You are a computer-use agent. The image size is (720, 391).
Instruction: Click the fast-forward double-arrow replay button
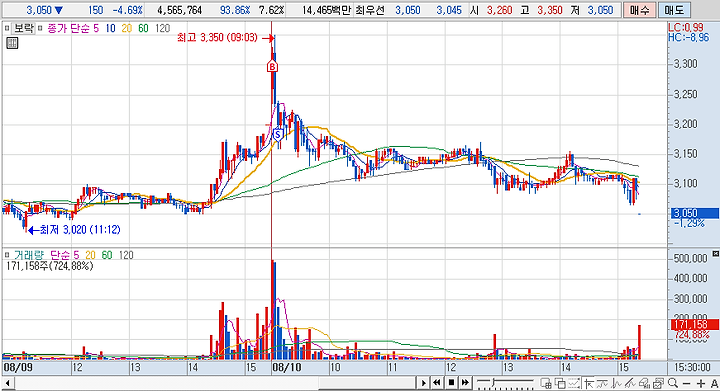click(465, 383)
